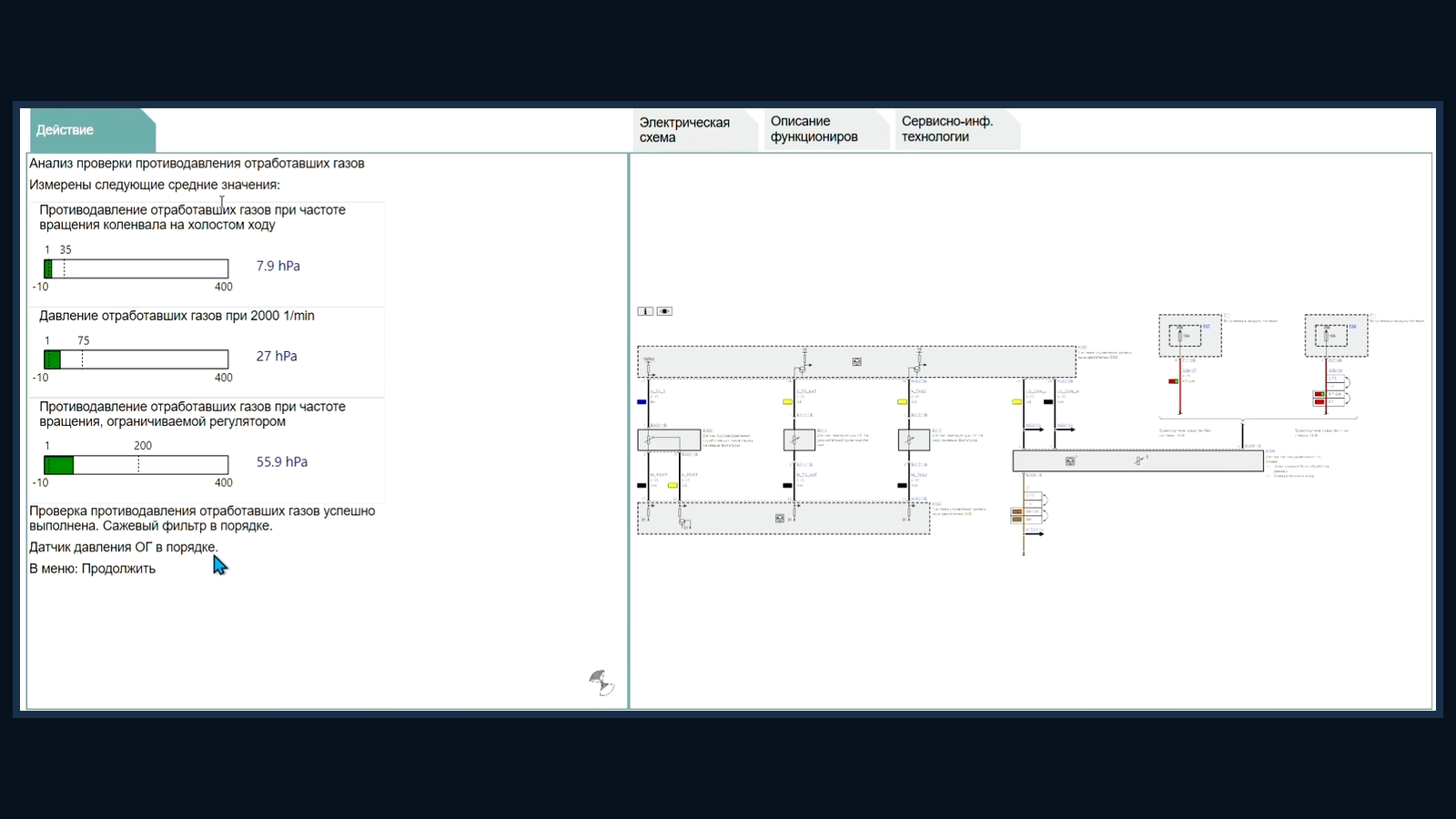
Task: Click the info "i" icon above the wiring diagram
Action: pos(645,311)
